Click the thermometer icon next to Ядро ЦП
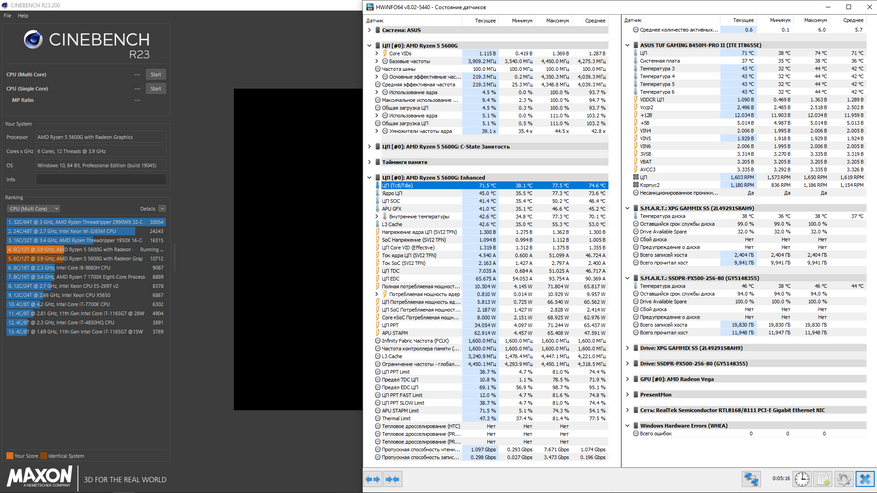This screenshot has height=493, width=877. 378,193
